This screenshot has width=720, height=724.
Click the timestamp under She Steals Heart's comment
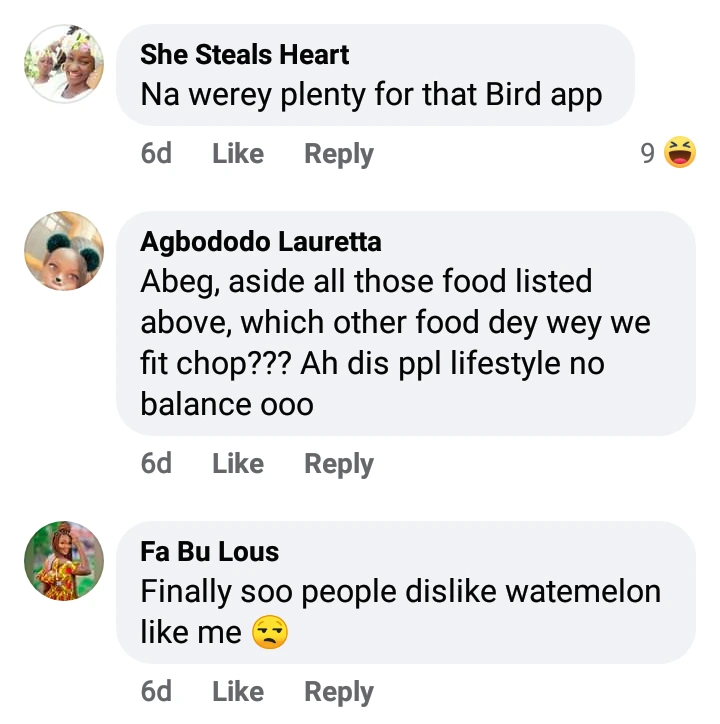156,154
